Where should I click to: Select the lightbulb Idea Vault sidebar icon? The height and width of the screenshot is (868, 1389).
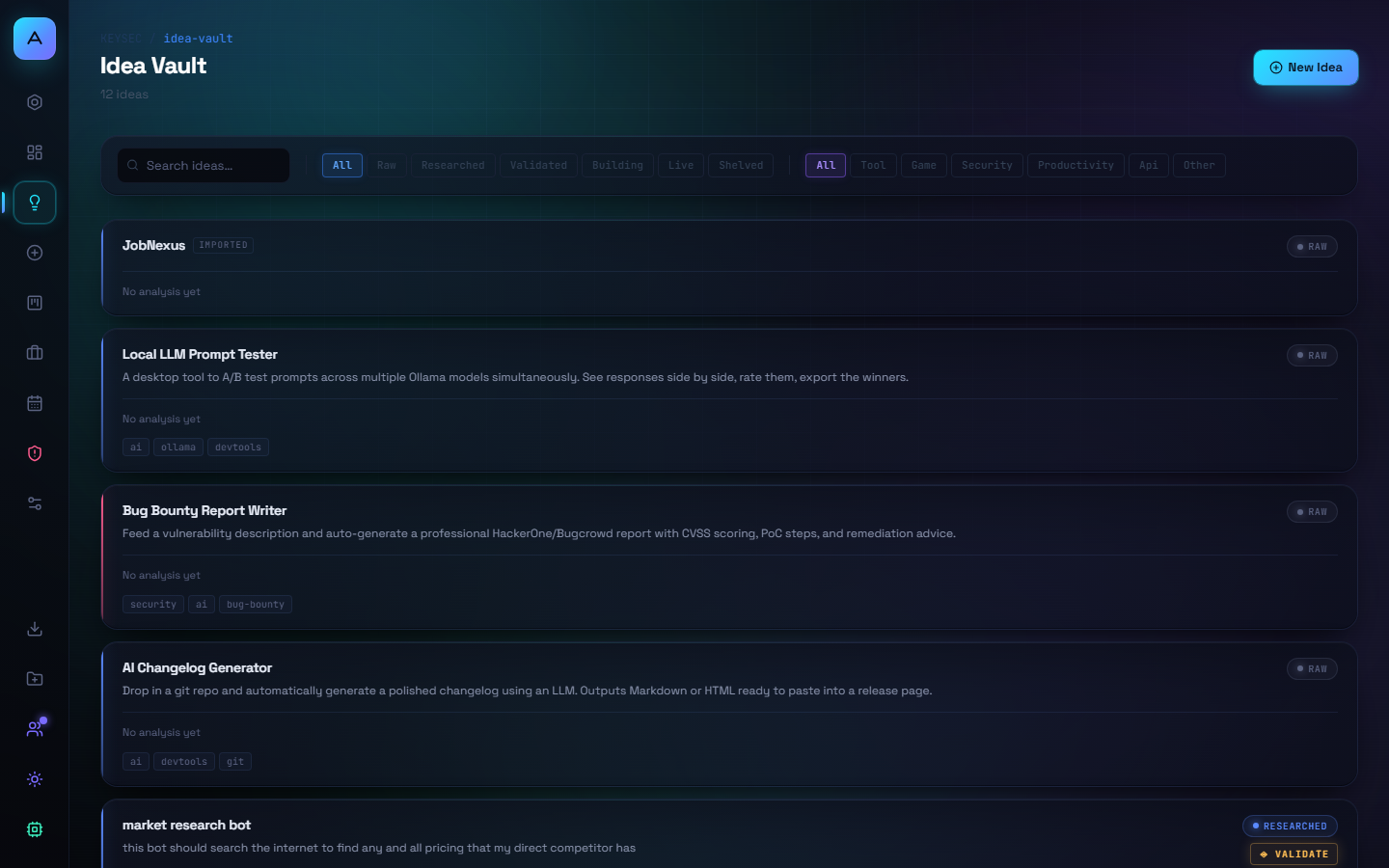tap(35, 203)
